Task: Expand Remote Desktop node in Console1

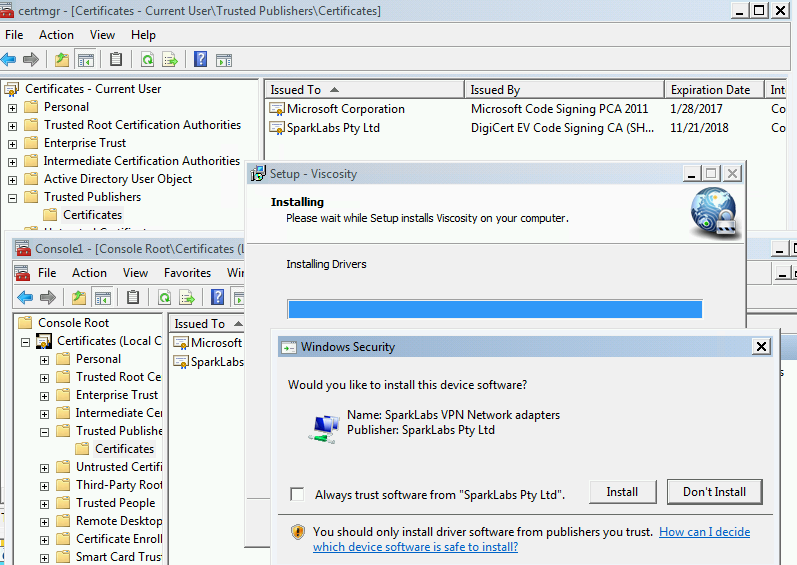Action: pyautogui.click(x=45, y=522)
